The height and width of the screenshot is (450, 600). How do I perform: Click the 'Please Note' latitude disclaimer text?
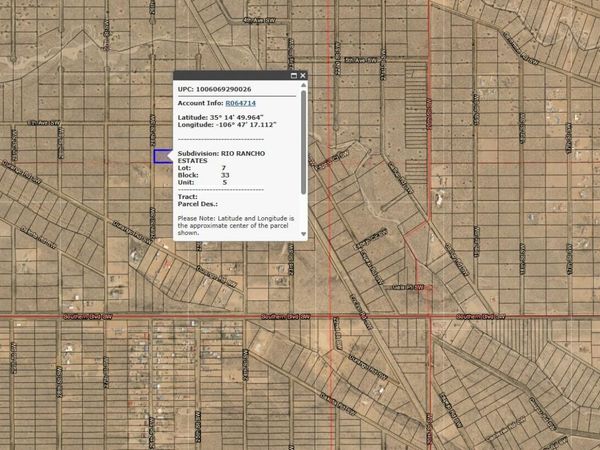click(236, 225)
